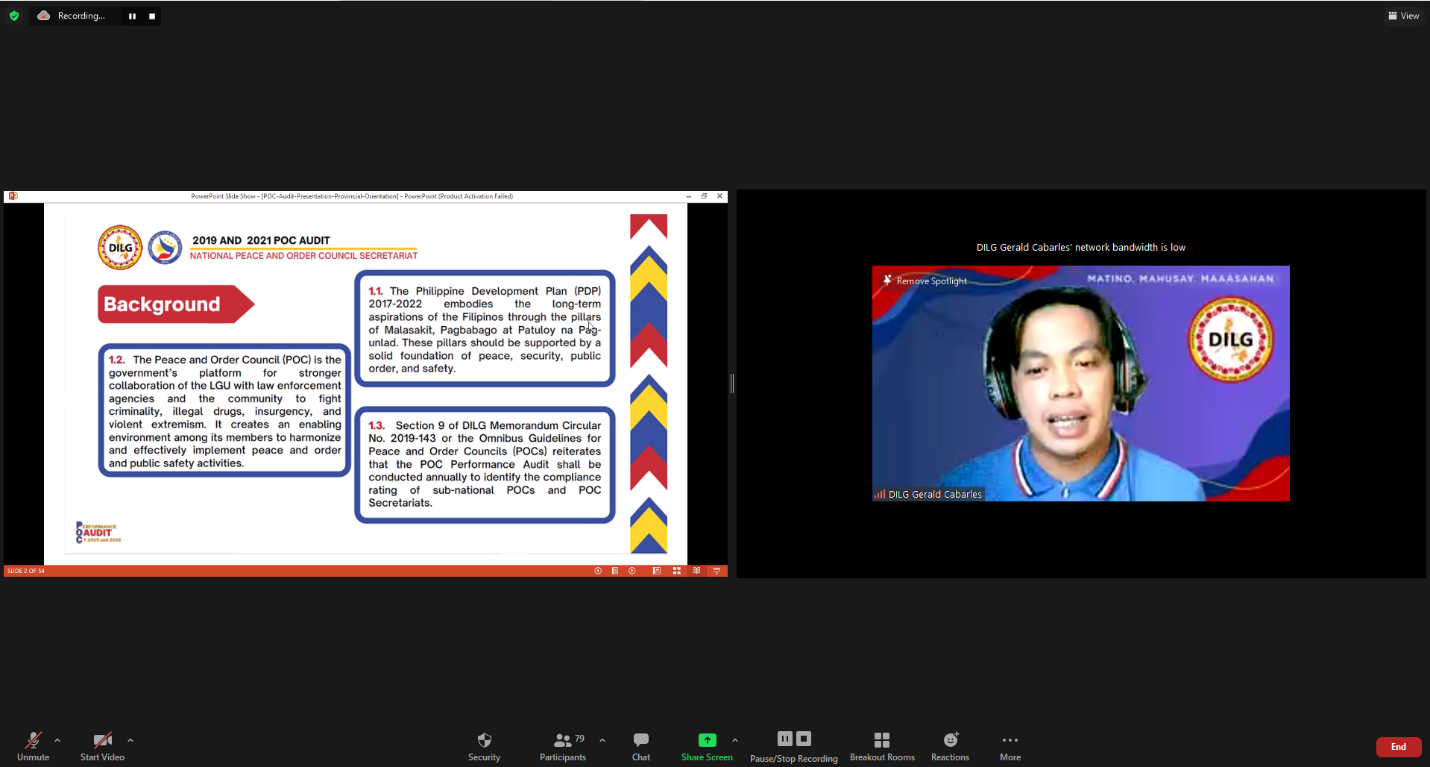
Task: Open the More options menu
Action: (x=1010, y=746)
